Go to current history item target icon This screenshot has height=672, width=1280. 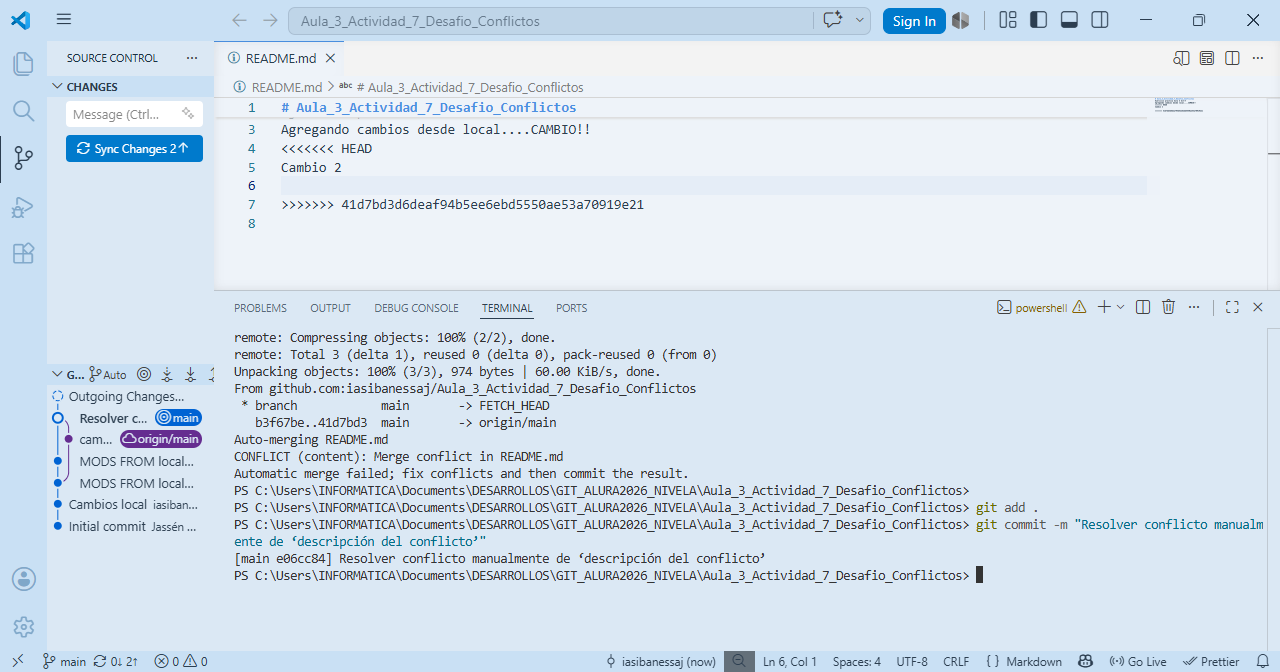click(144, 375)
